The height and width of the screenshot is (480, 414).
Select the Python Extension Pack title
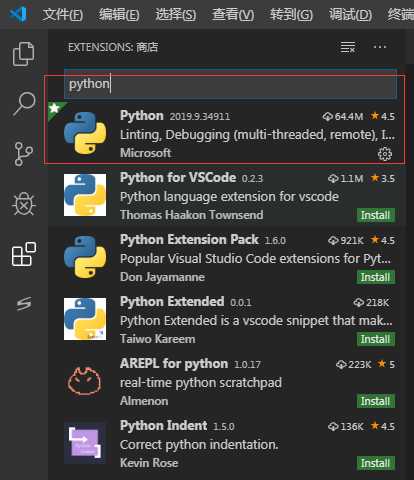pos(189,240)
